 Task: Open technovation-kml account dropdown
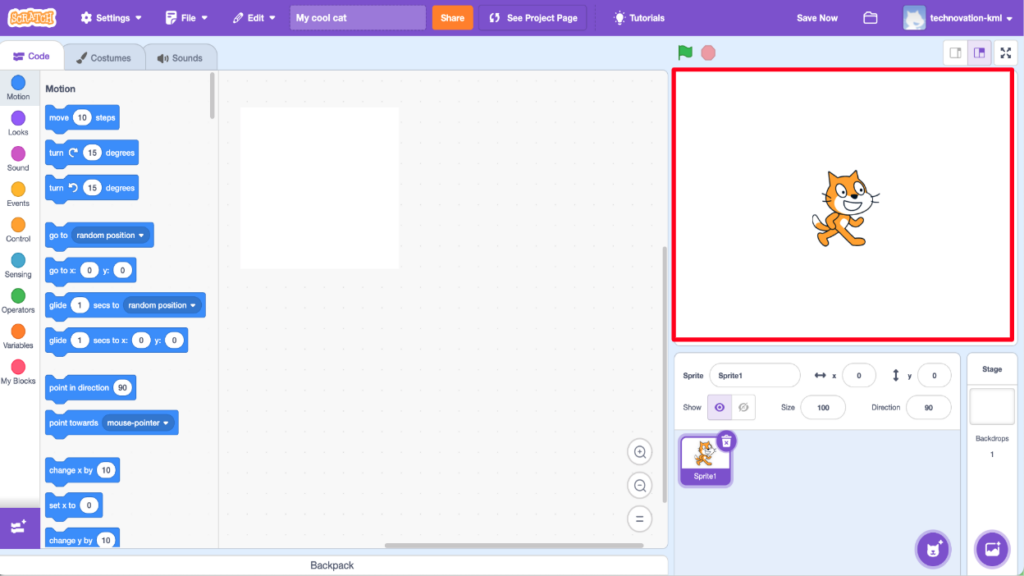(958, 18)
